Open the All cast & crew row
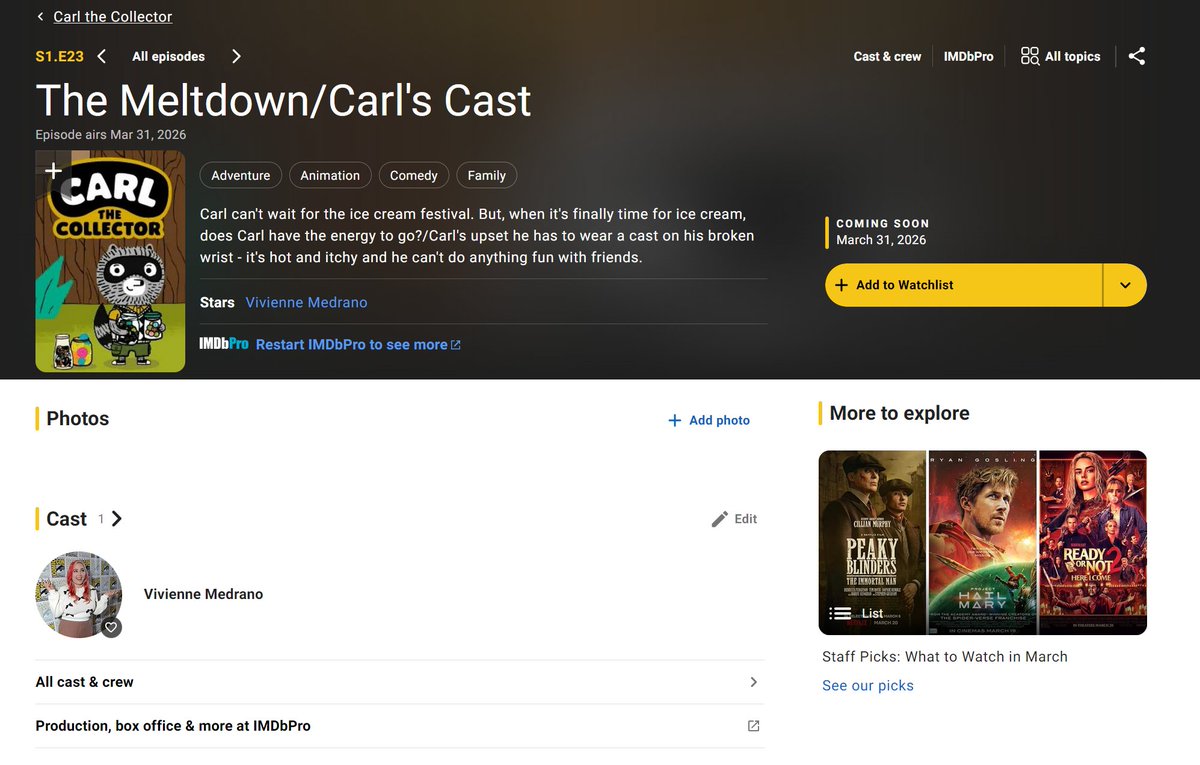This screenshot has height=765, width=1200. click(x=400, y=682)
